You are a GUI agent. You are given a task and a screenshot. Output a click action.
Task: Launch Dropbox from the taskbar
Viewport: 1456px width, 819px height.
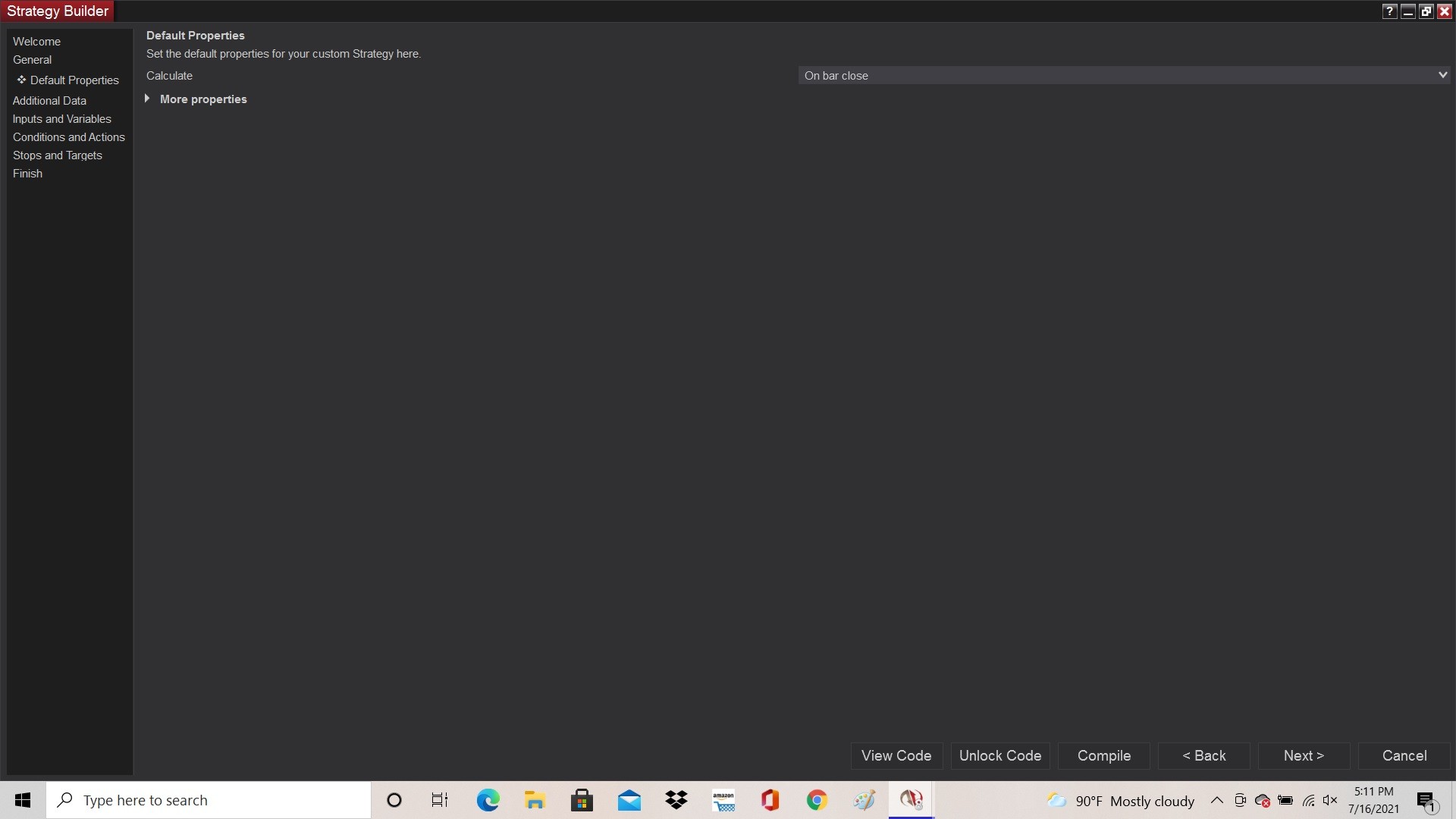(676, 800)
